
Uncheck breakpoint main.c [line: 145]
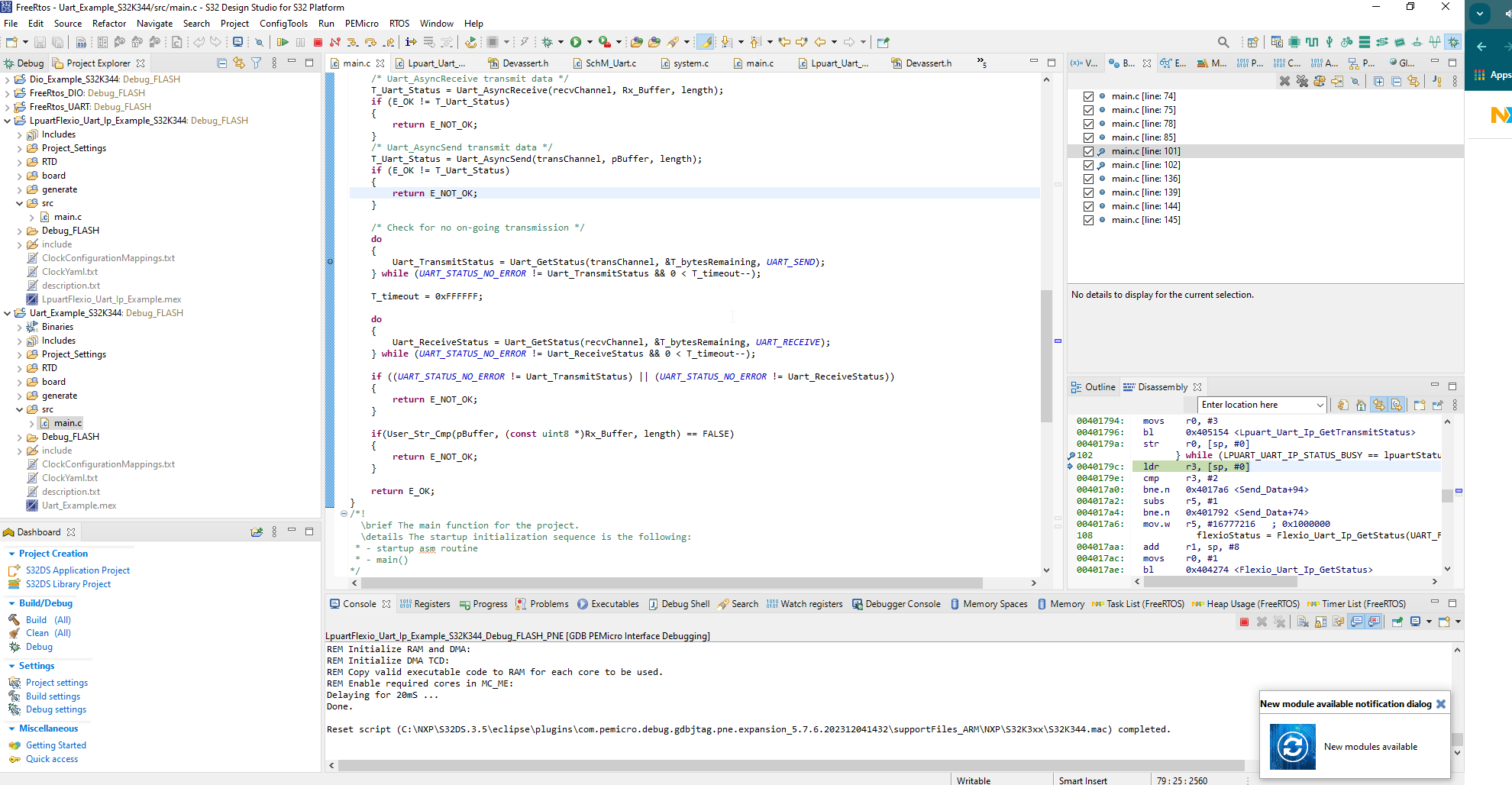(1088, 220)
